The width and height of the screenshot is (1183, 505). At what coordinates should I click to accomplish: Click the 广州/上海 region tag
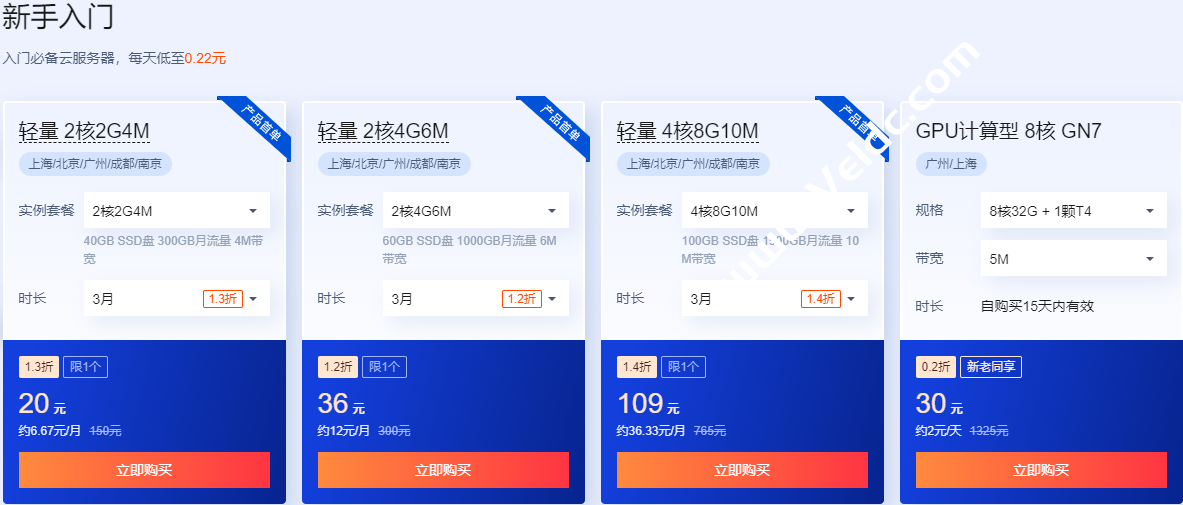click(951, 164)
